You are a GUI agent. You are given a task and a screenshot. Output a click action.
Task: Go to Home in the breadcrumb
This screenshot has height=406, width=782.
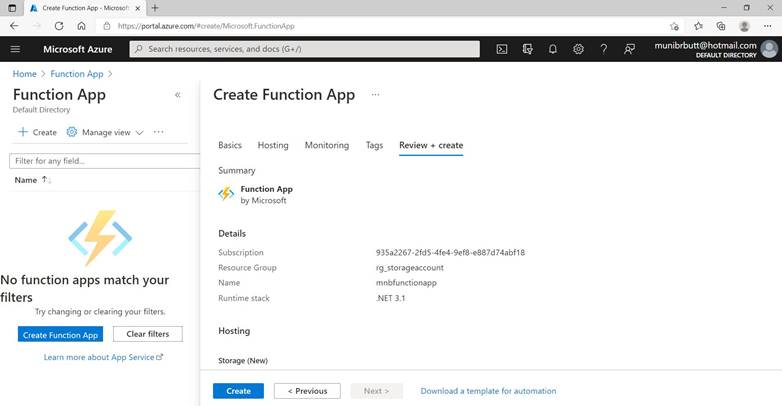(x=24, y=74)
